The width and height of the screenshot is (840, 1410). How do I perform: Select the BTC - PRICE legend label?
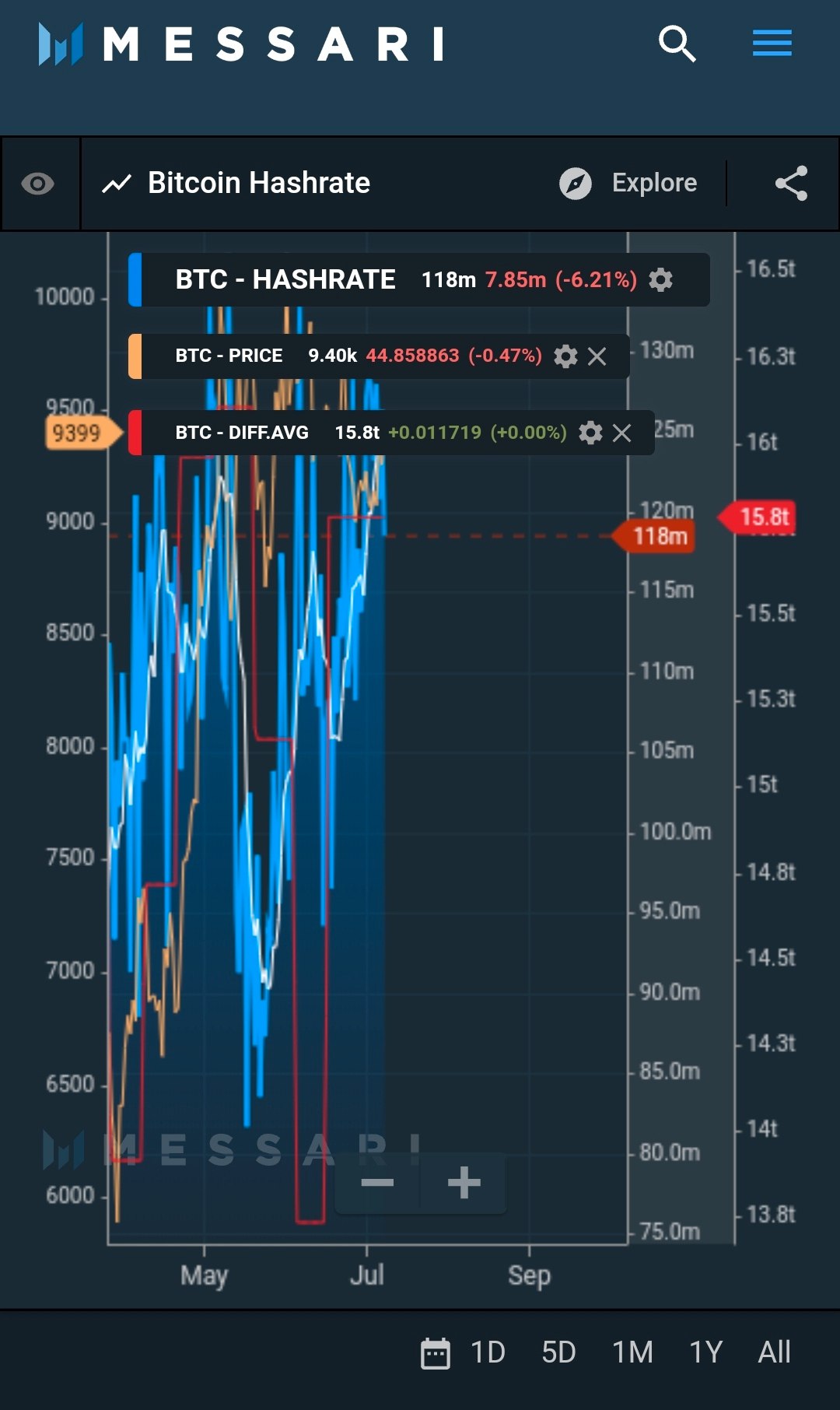pyautogui.click(x=229, y=356)
